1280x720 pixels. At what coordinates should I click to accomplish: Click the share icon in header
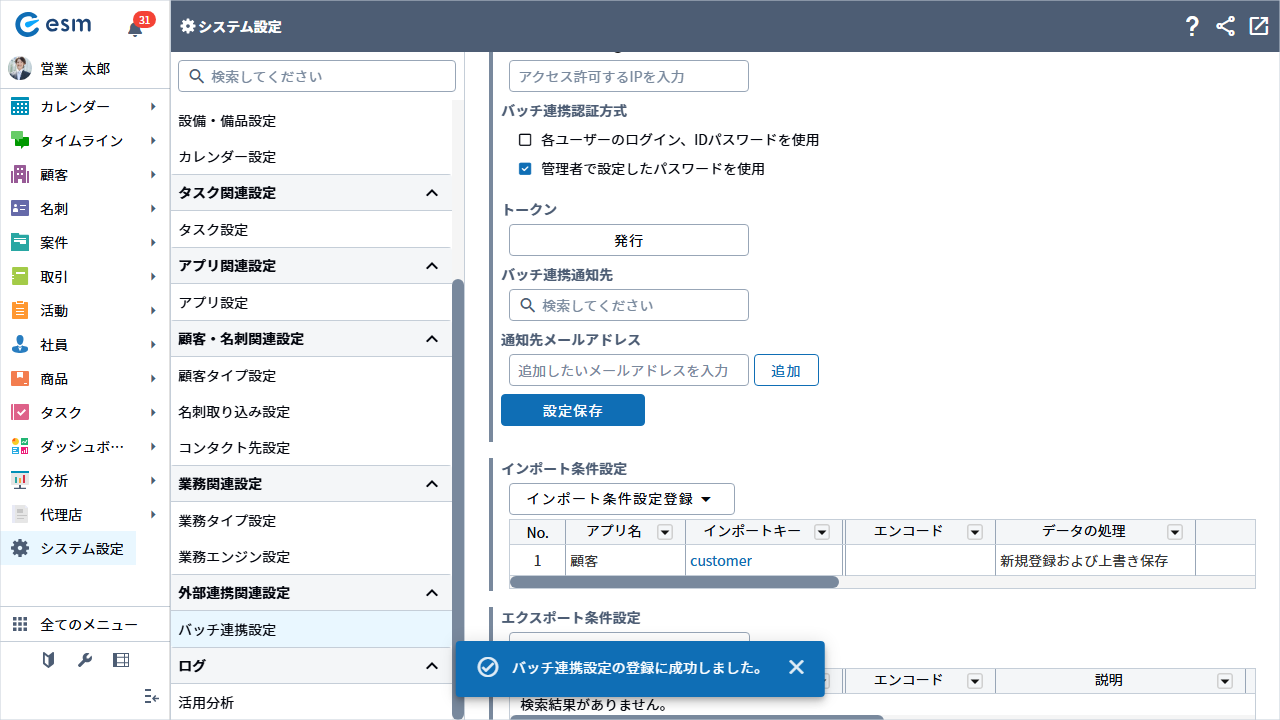[x=1225, y=27]
